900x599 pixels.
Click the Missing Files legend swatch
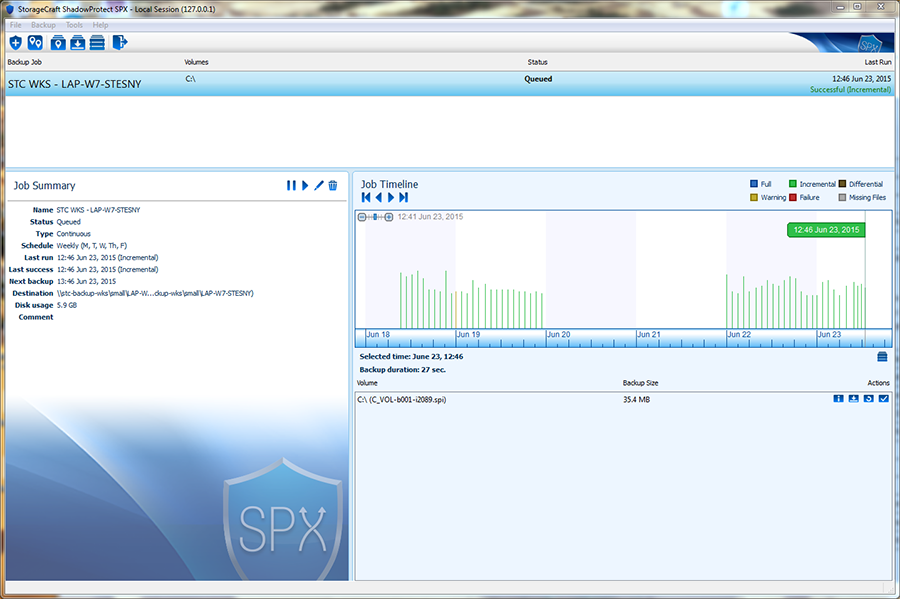(x=842, y=197)
